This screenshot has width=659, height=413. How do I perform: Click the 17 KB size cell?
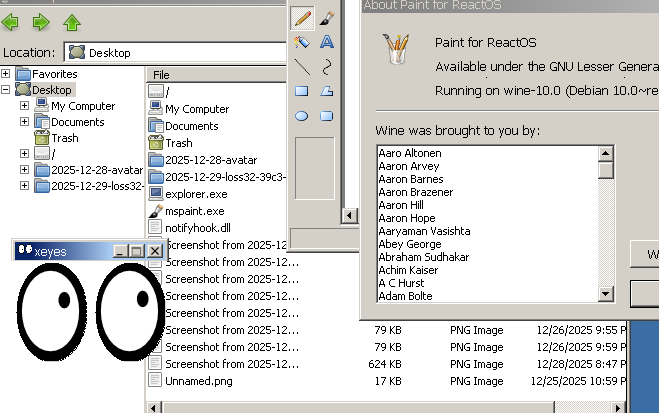pyautogui.click(x=388, y=381)
